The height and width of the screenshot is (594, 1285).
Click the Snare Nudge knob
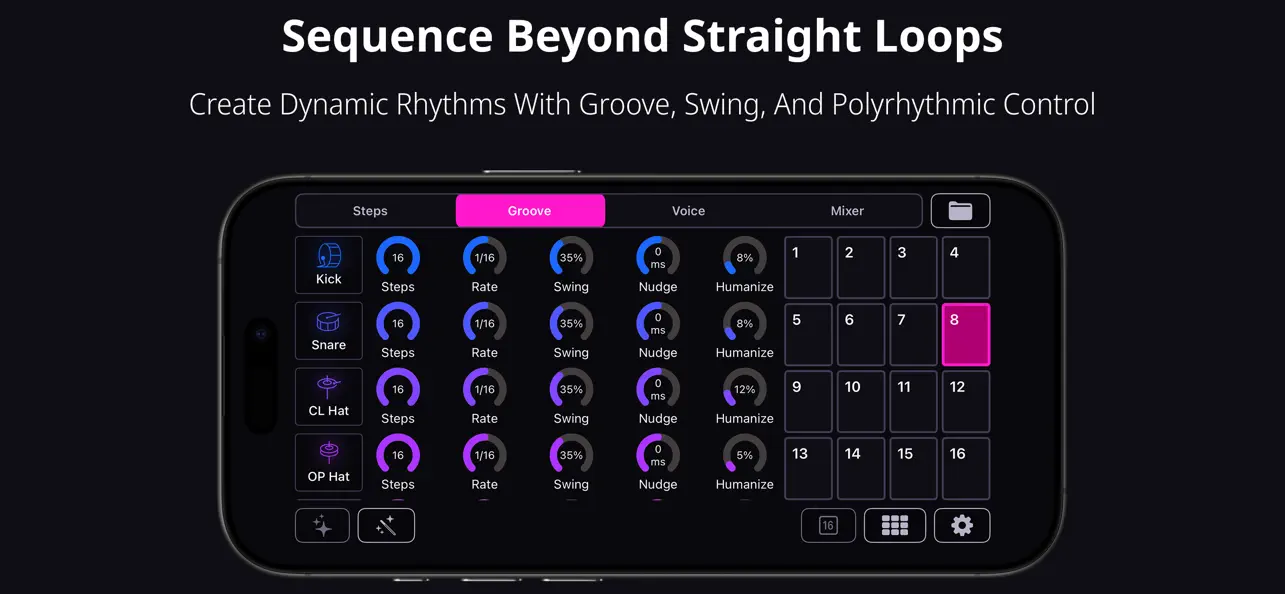pyautogui.click(x=657, y=324)
